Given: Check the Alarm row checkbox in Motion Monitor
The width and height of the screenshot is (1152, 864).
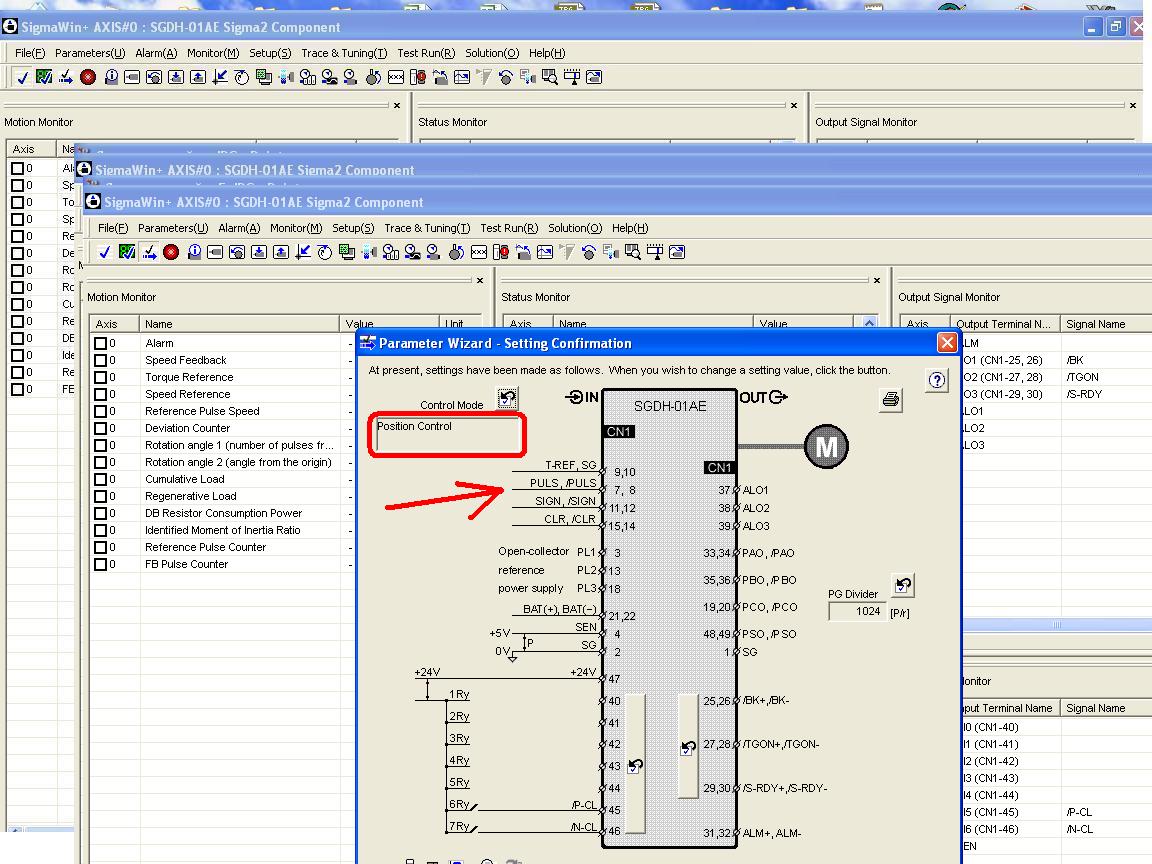Looking at the screenshot, I should (x=101, y=343).
